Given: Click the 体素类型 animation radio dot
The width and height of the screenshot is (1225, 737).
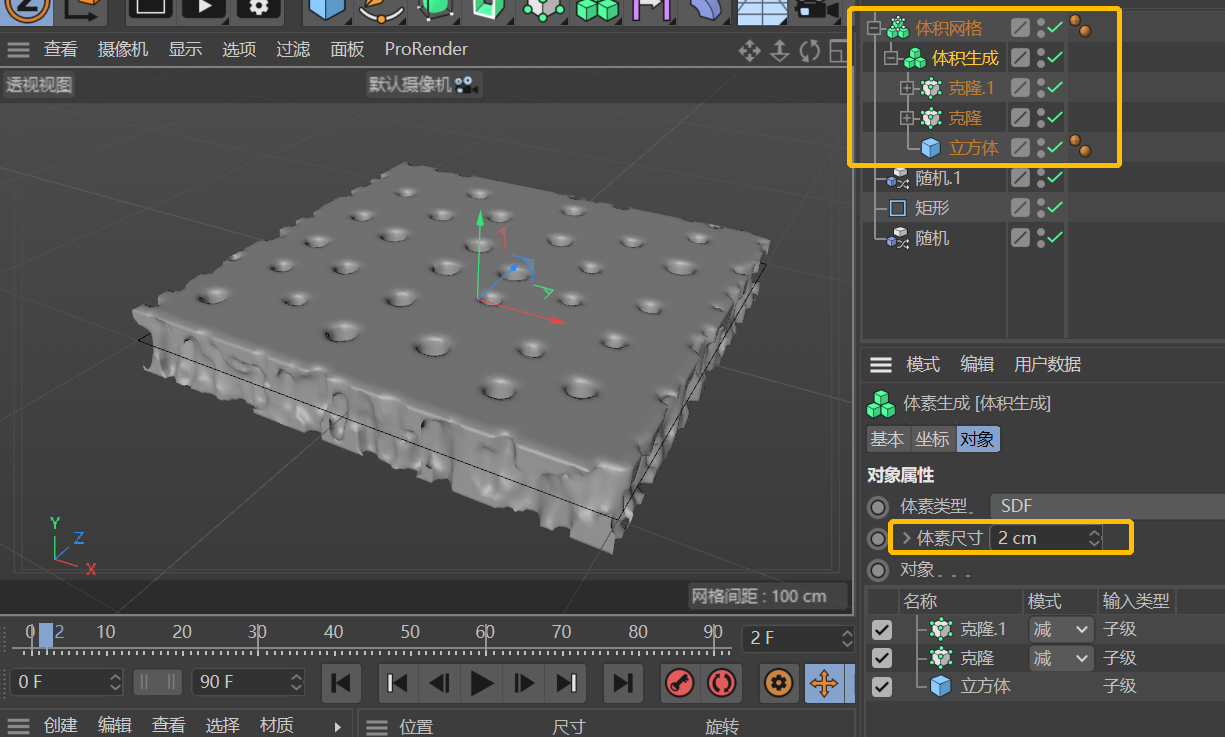Looking at the screenshot, I should [x=878, y=507].
